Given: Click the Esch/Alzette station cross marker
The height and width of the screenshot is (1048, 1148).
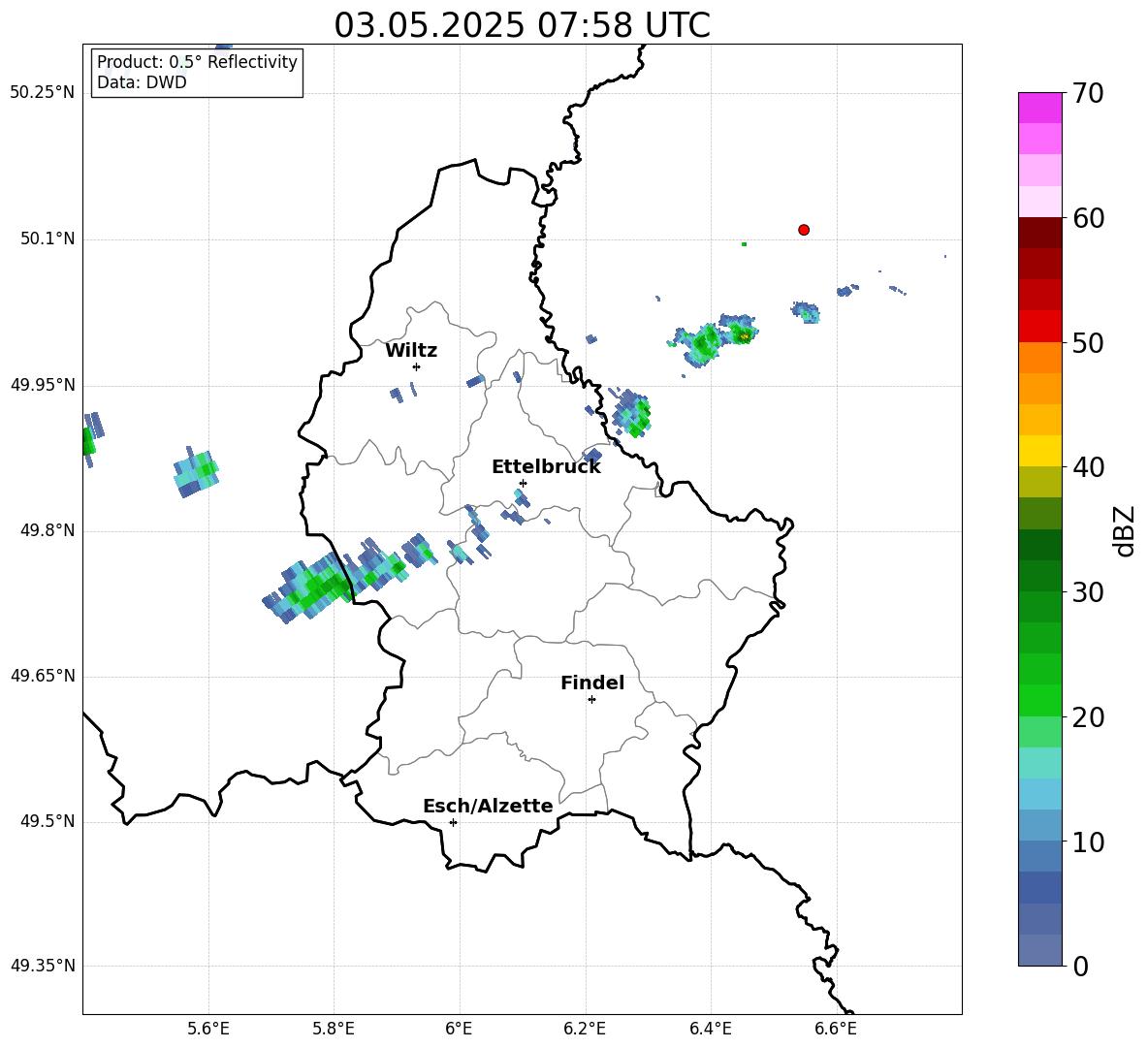Looking at the screenshot, I should point(453,822).
